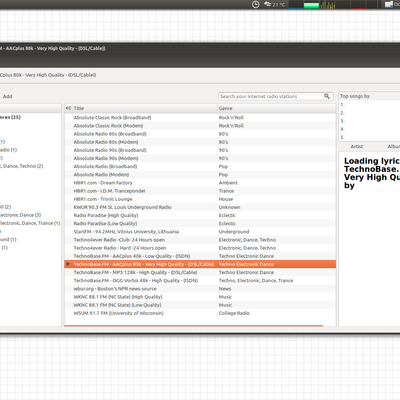400x400 pixels.
Task: Click the search magnifier icon
Action: 327,96
